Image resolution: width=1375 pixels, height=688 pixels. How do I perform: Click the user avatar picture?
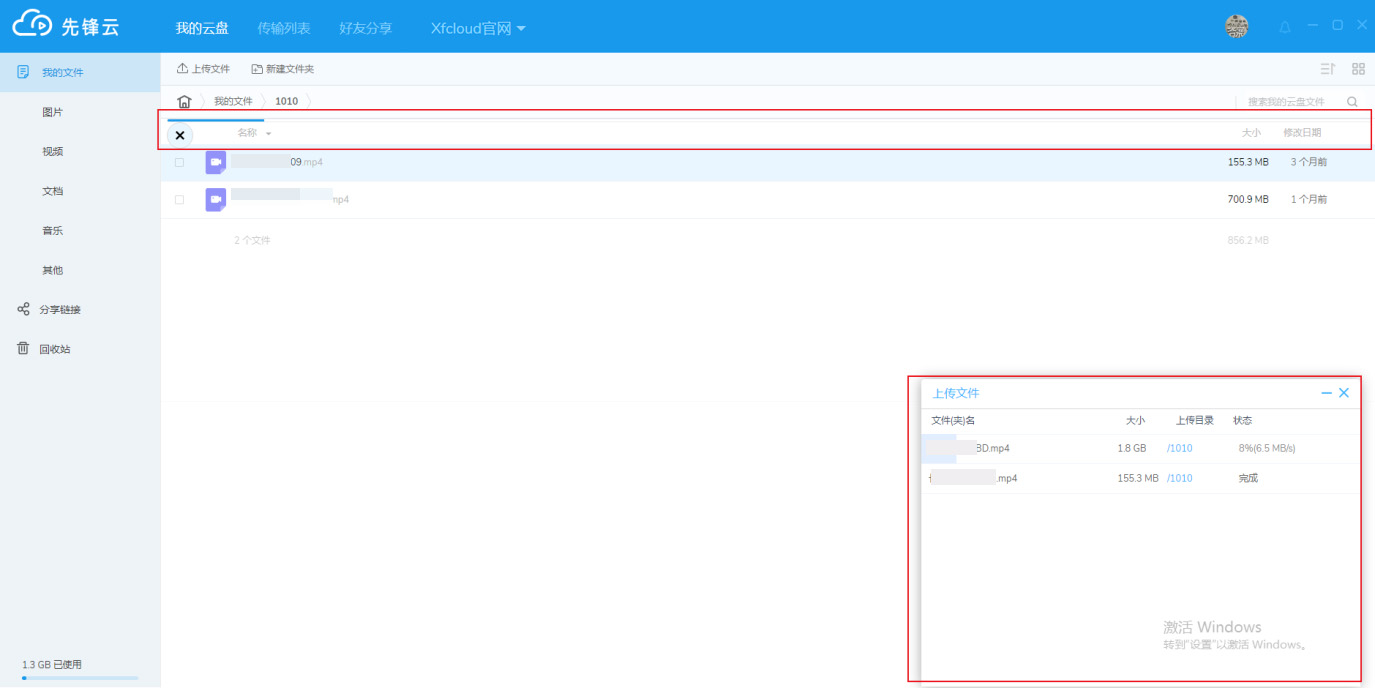(1236, 27)
